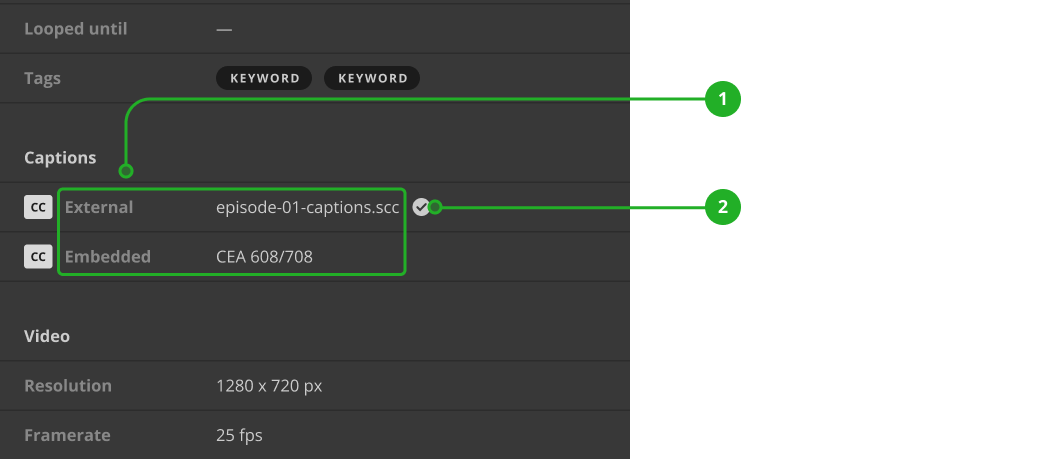The height and width of the screenshot is (459, 1058).
Task: Click the Video section heading
Action: 47,336
